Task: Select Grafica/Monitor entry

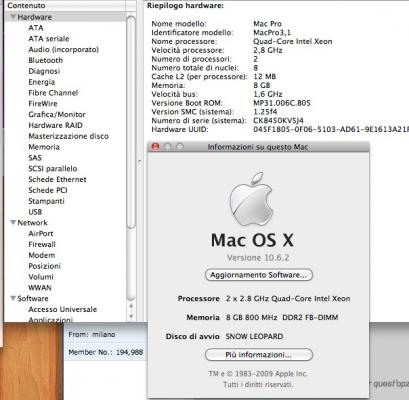Action: tap(57, 114)
